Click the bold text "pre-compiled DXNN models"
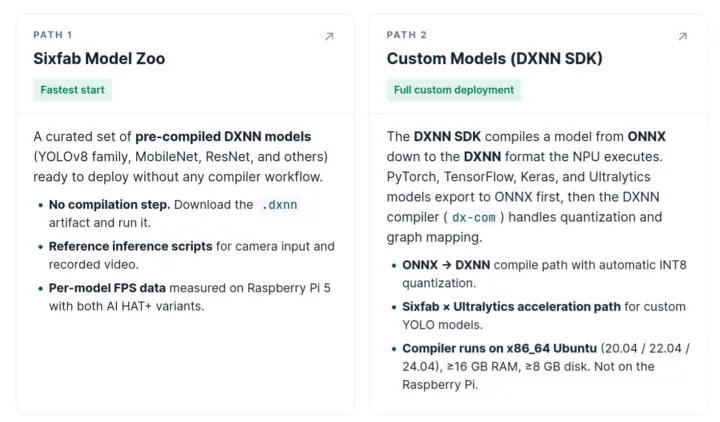720x422 pixels. (x=223, y=136)
